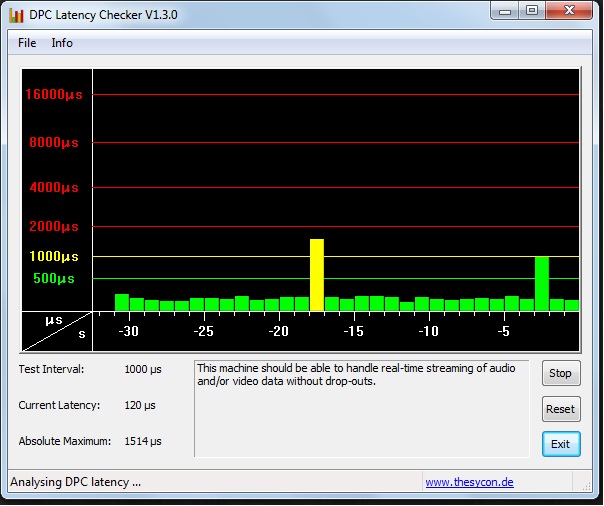Click the 120 µs Current Latency value
This screenshot has width=604, height=506.
point(140,405)
